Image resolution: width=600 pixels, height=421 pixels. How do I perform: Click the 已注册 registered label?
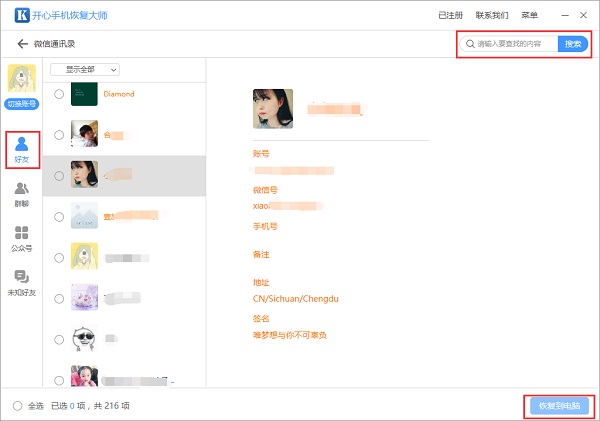coord(450,15)
